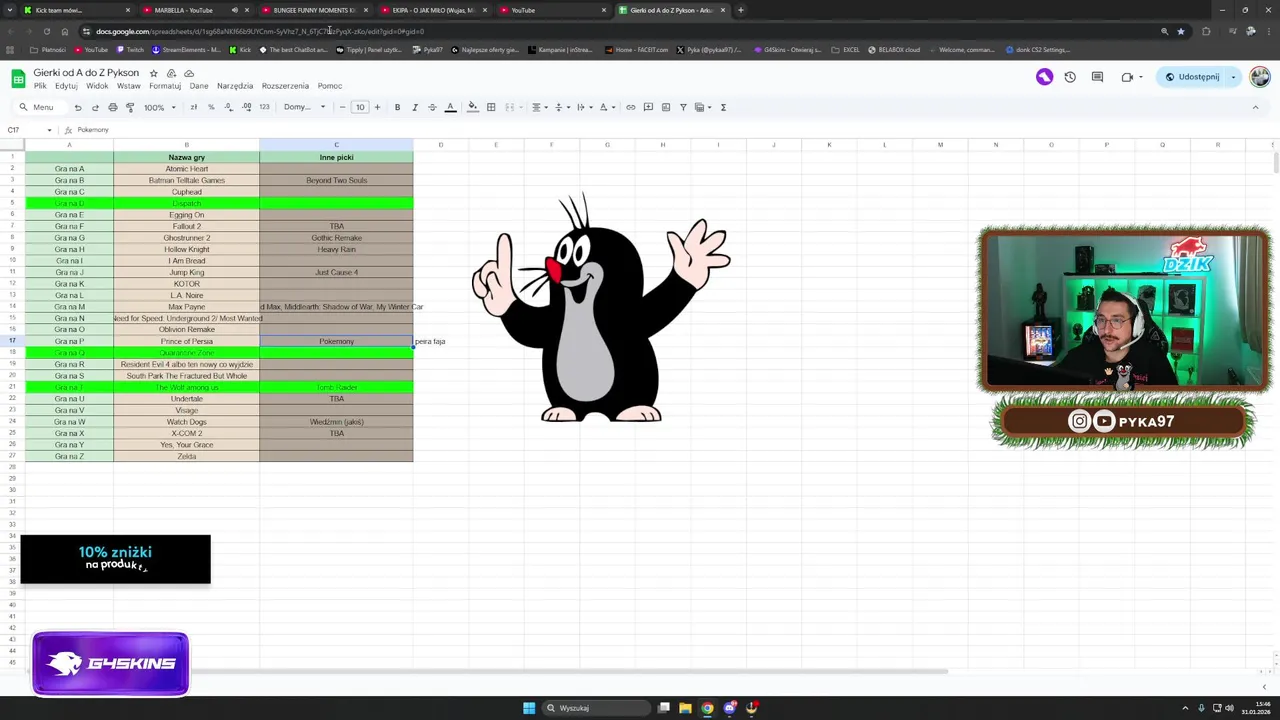
Task: Switch to the BUNGEE FUNNY MOMENTS tab
Action: [314, 10]
